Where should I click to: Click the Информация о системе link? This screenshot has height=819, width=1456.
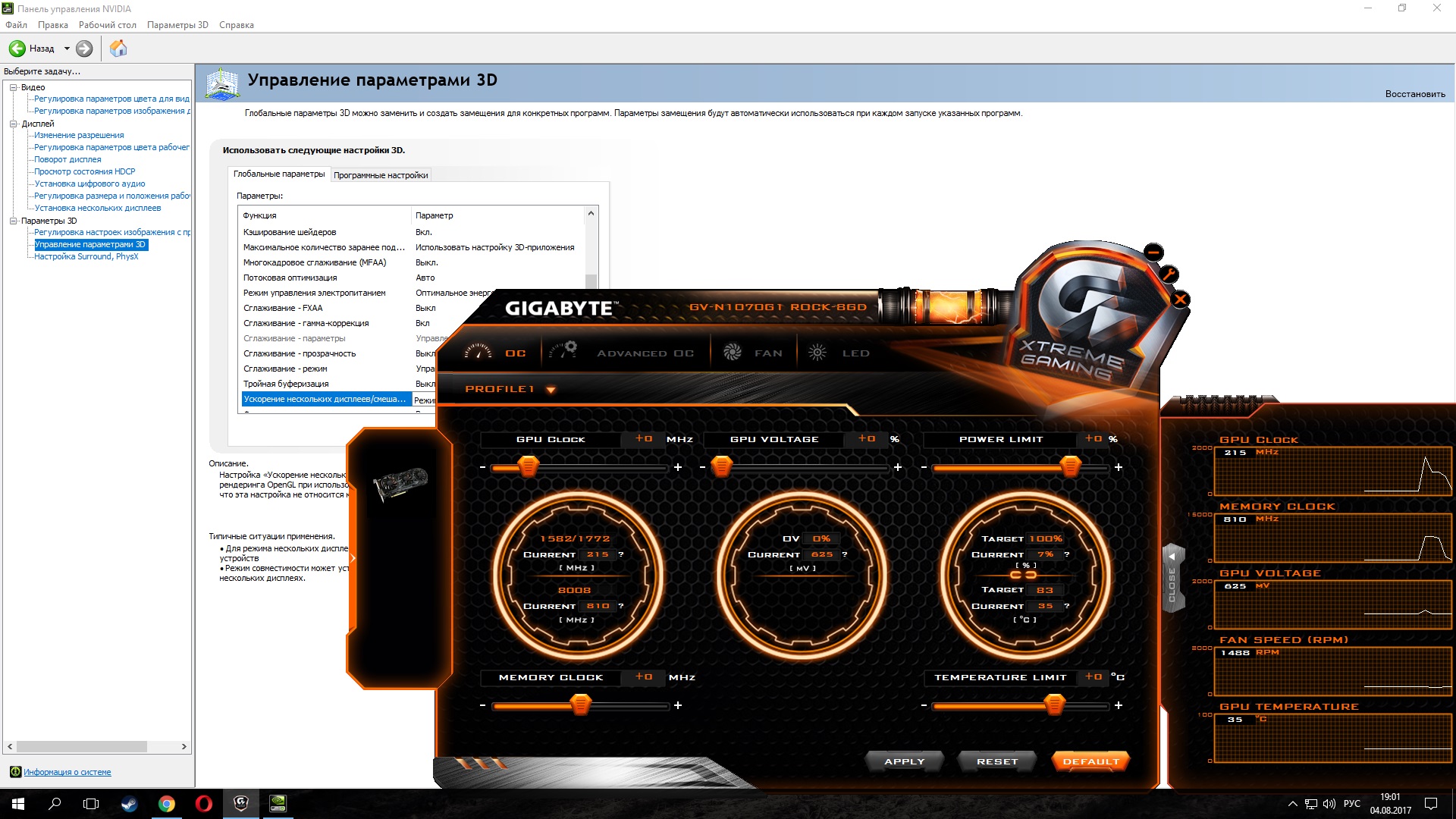(67, 772)
